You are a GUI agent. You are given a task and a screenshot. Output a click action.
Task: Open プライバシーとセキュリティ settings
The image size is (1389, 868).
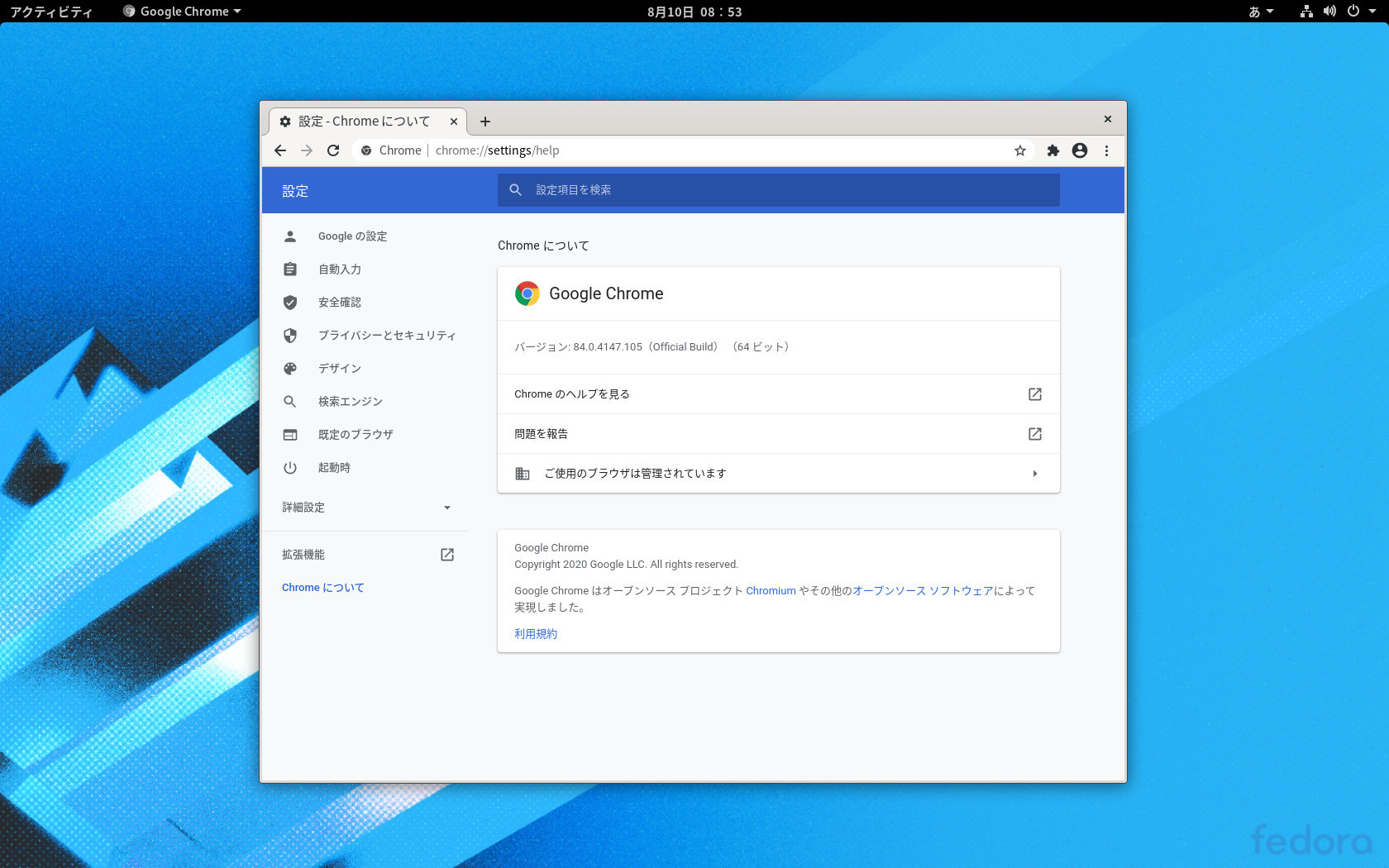387,336
